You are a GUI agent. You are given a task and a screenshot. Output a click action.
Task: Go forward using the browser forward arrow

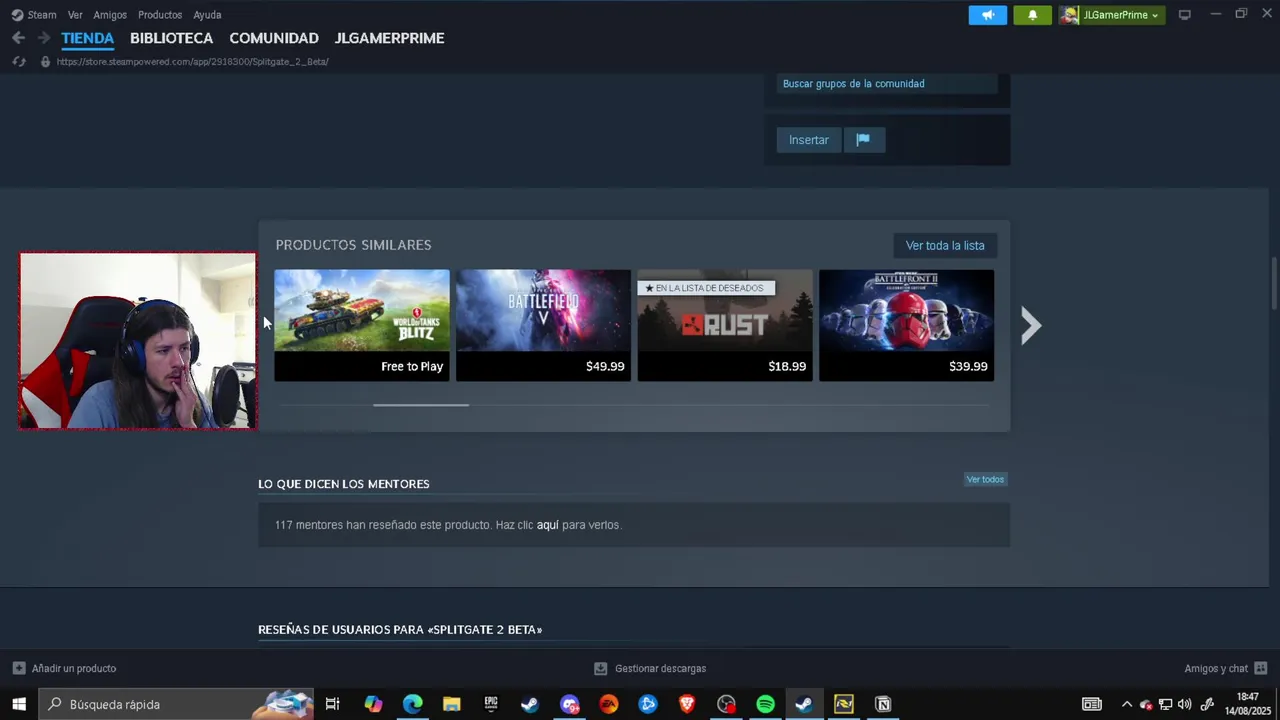(x=43, y=38)
